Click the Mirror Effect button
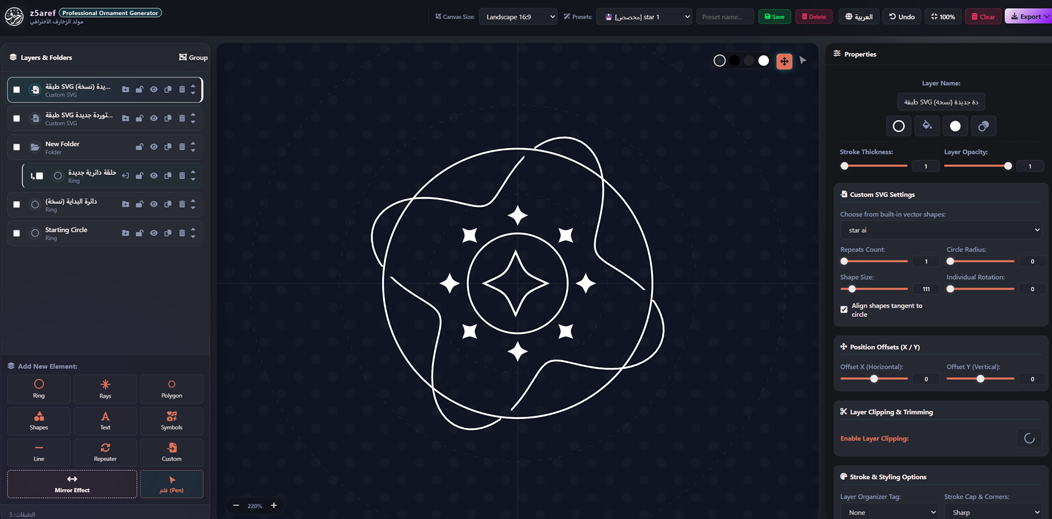This screenshot has width=1052, height=519. [x=72, y=483]
